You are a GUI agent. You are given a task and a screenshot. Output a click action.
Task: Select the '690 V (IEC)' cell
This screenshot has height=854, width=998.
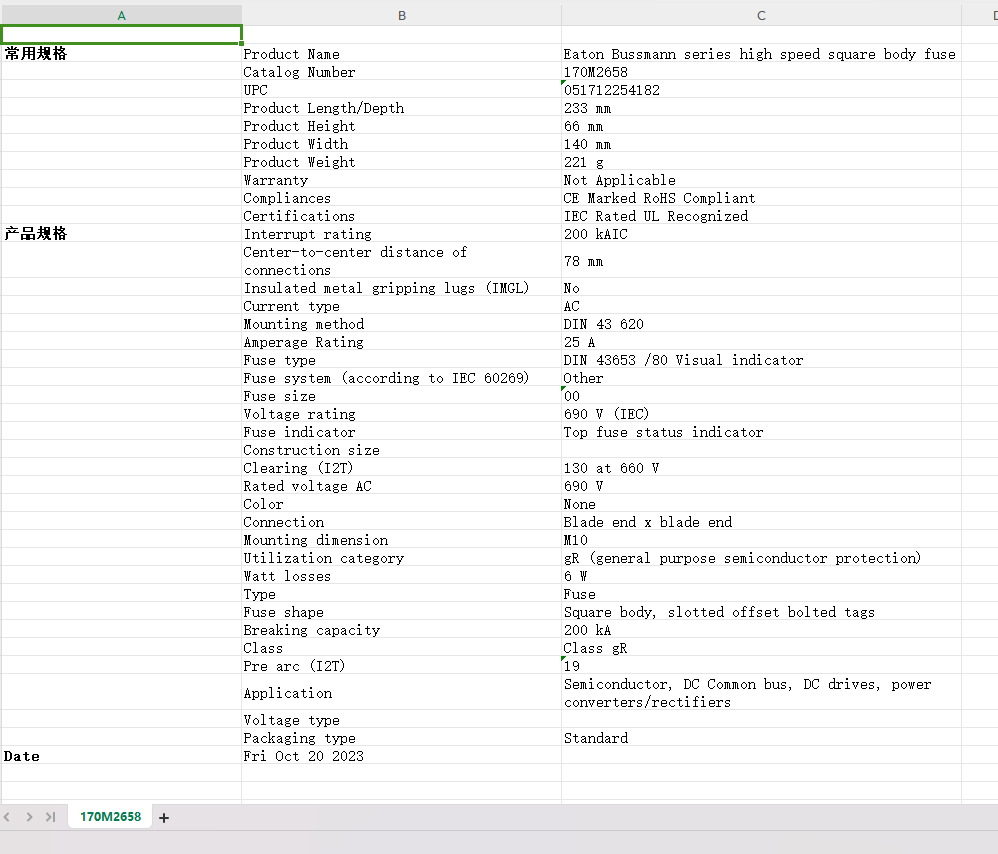(761, 414)
